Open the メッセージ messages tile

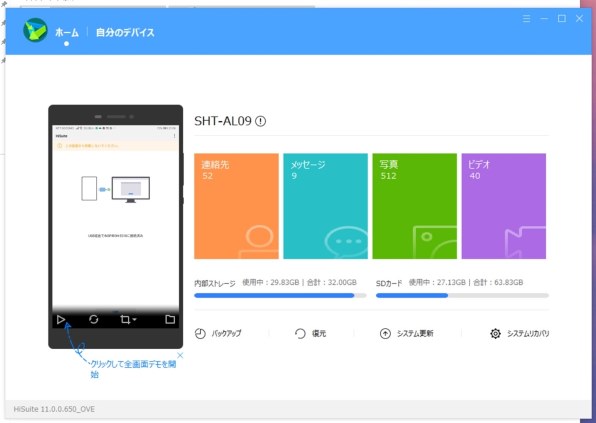coord(325,206)
